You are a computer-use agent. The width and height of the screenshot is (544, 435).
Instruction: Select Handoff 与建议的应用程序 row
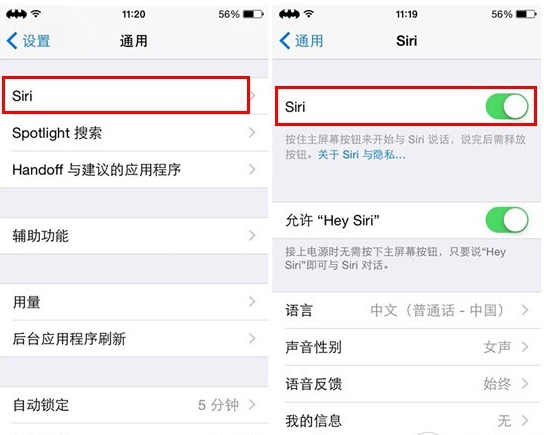click(134, 170)
